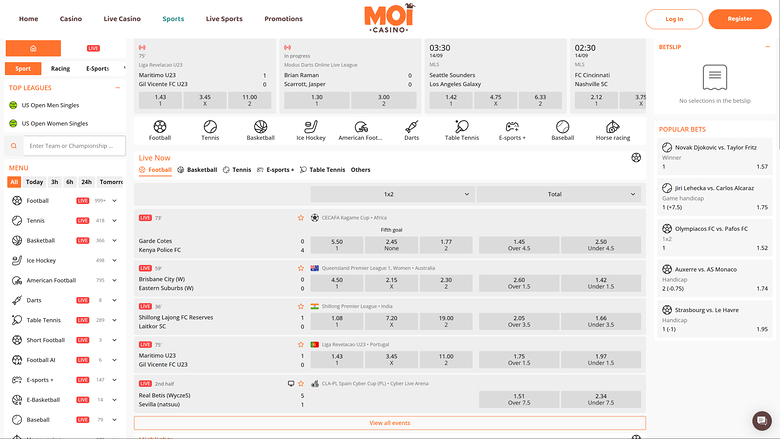Switch to the Live Casino nav tab

point(122,19)
